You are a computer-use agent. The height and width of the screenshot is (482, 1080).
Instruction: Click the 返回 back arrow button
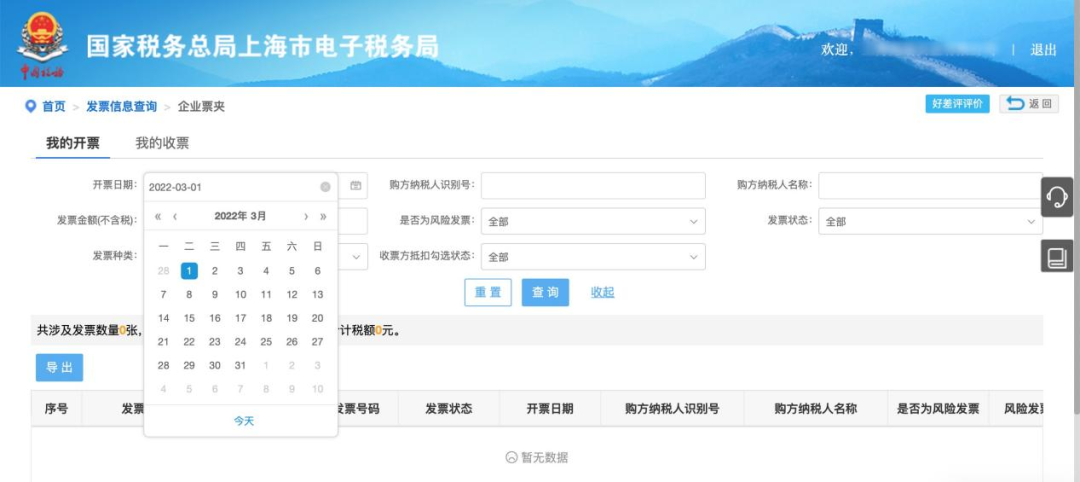pos(1029,104)
